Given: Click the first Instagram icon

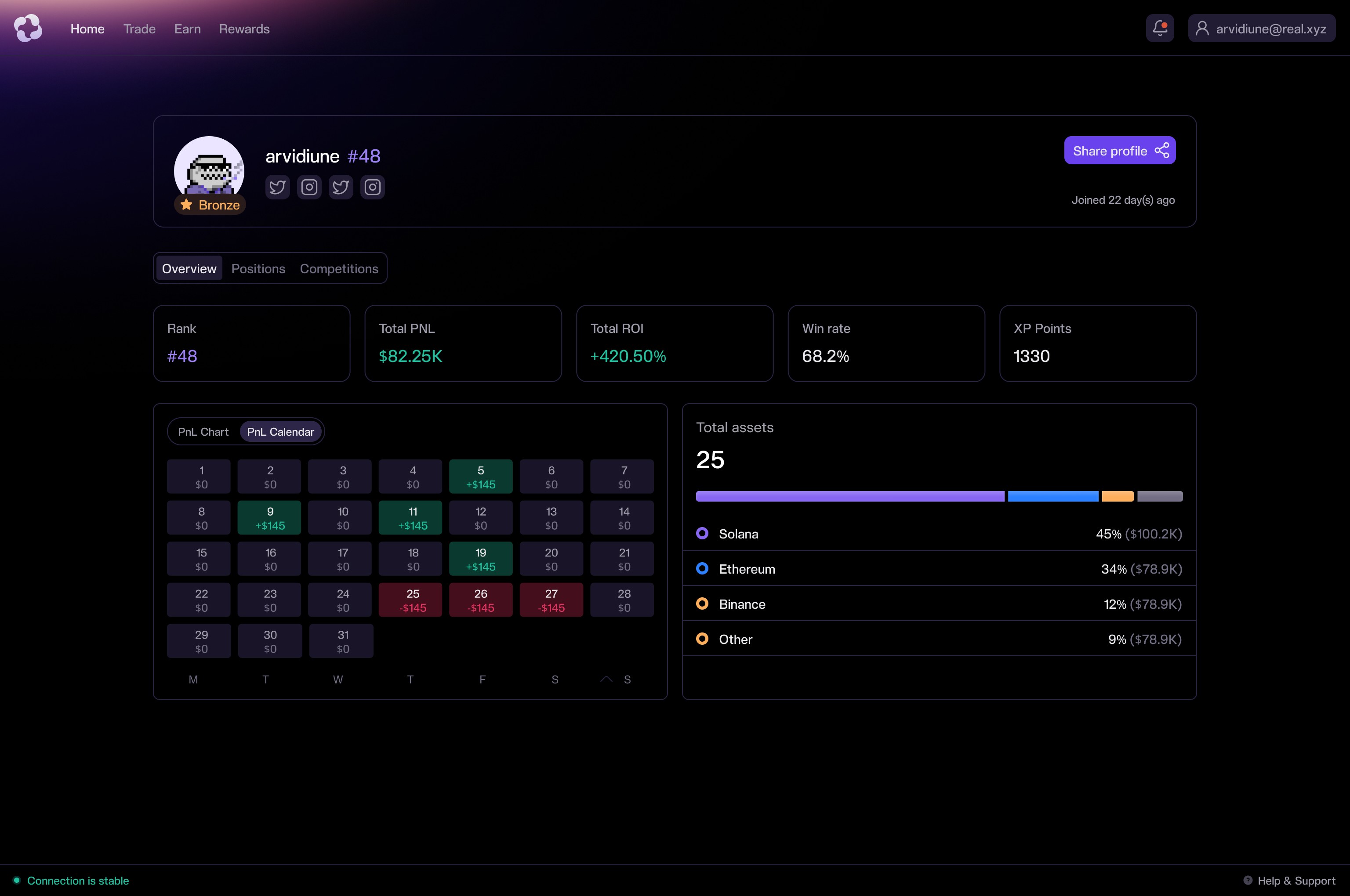Looking at the screenshot, I should point(309,188).
